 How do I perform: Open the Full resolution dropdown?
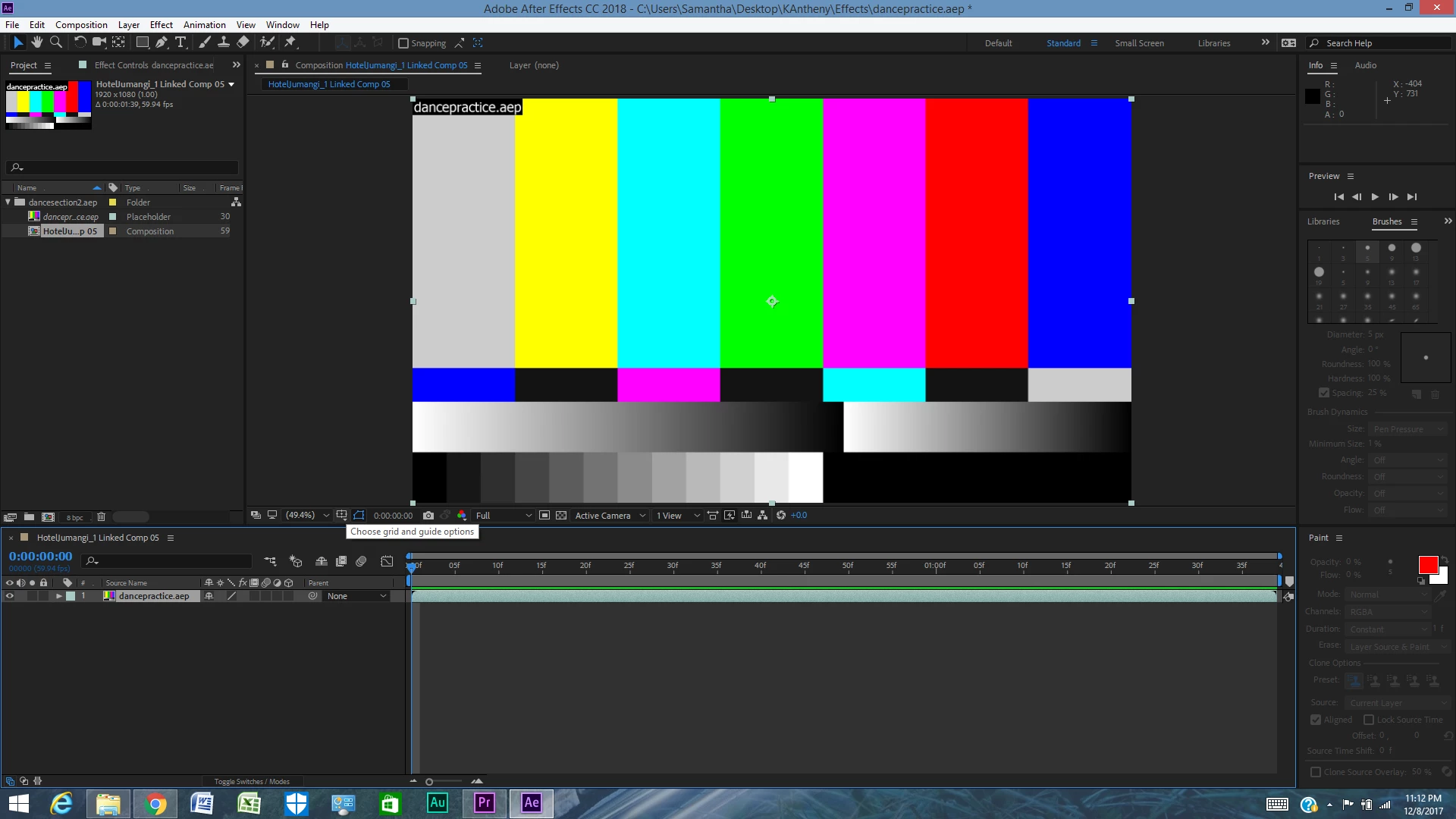(x=504, y=516)
